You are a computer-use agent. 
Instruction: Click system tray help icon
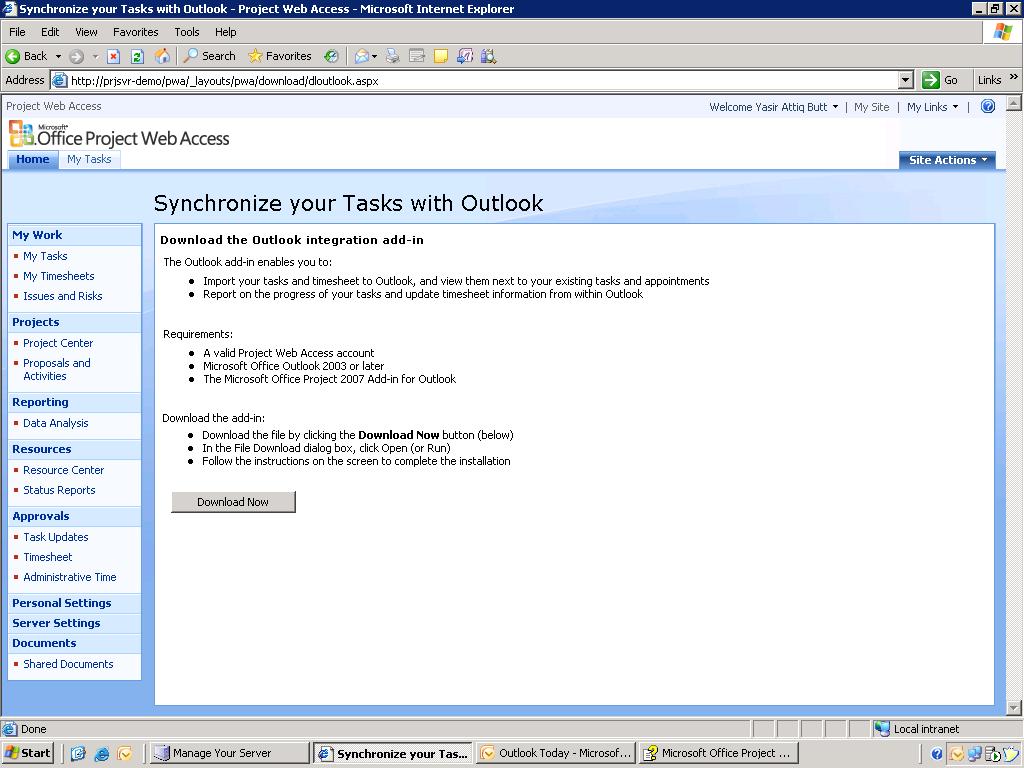tap(936, 754)
